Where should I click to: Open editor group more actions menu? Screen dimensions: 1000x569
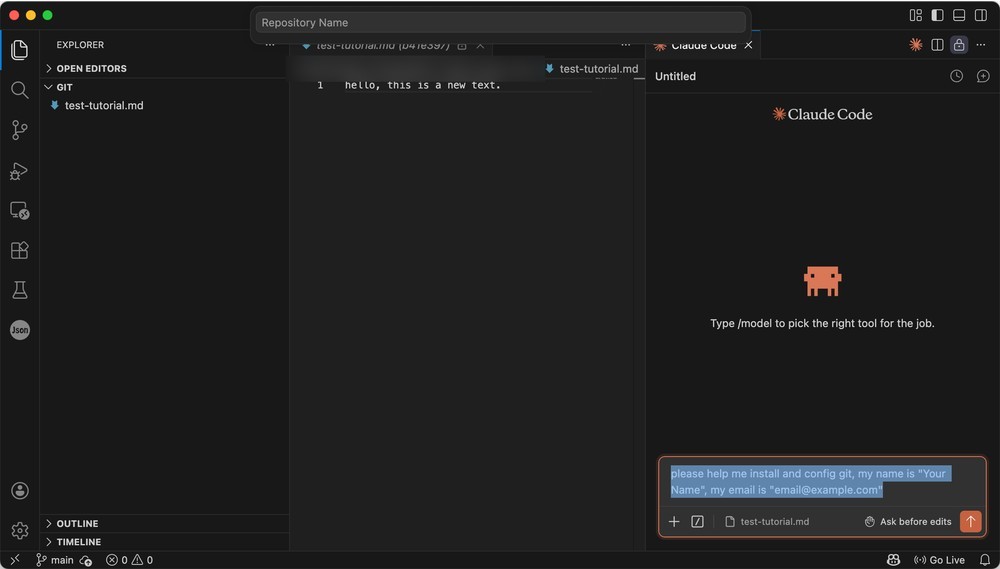coord(626,45)
